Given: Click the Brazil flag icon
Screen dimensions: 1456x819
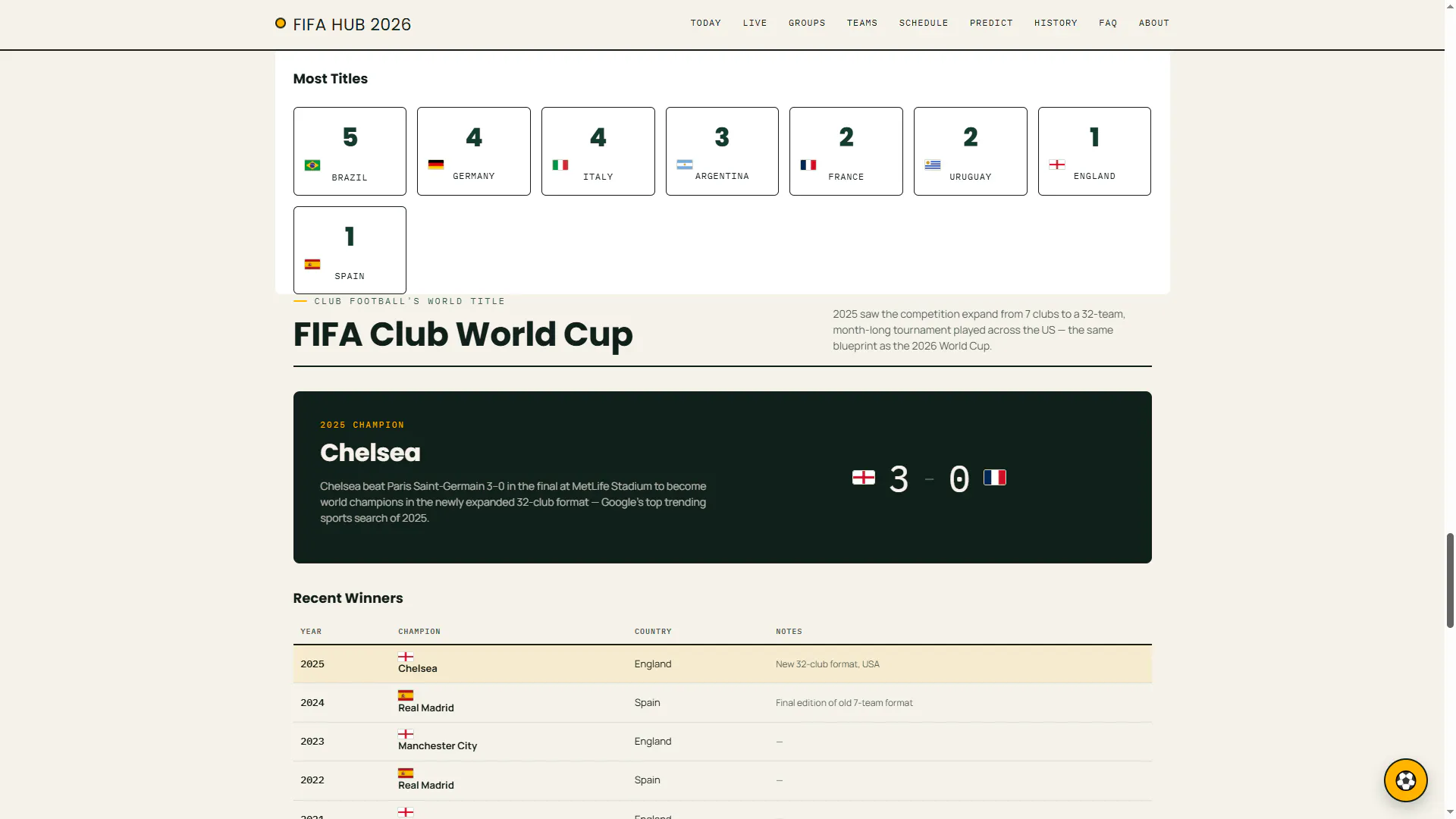Looking at the screenshot, I should point(312,165).
